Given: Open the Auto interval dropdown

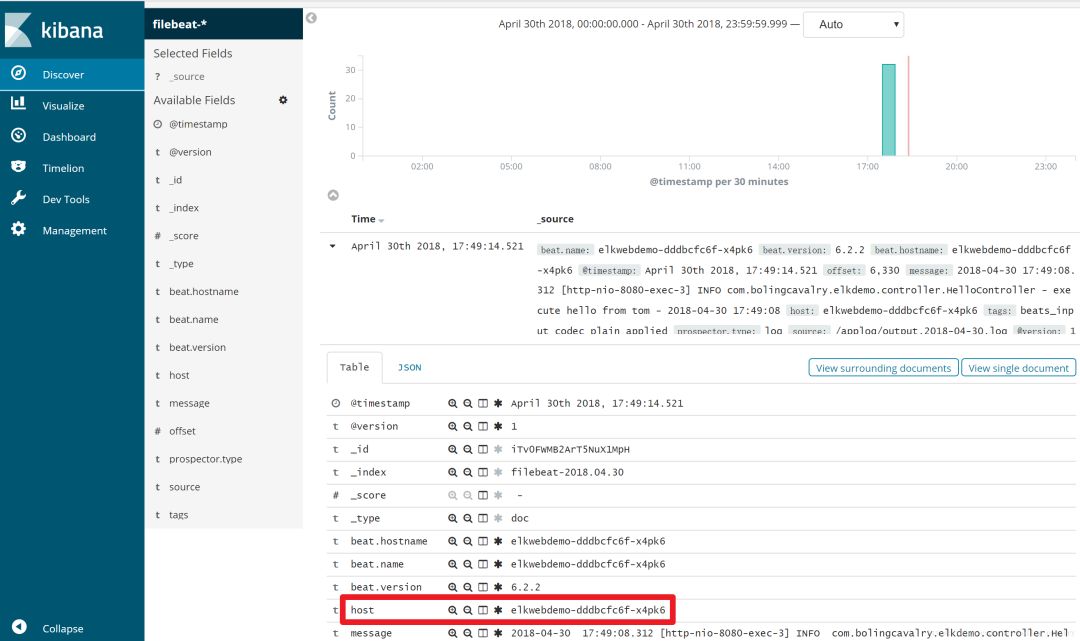Looking at the screenshot, I should (x=855, y=23).
